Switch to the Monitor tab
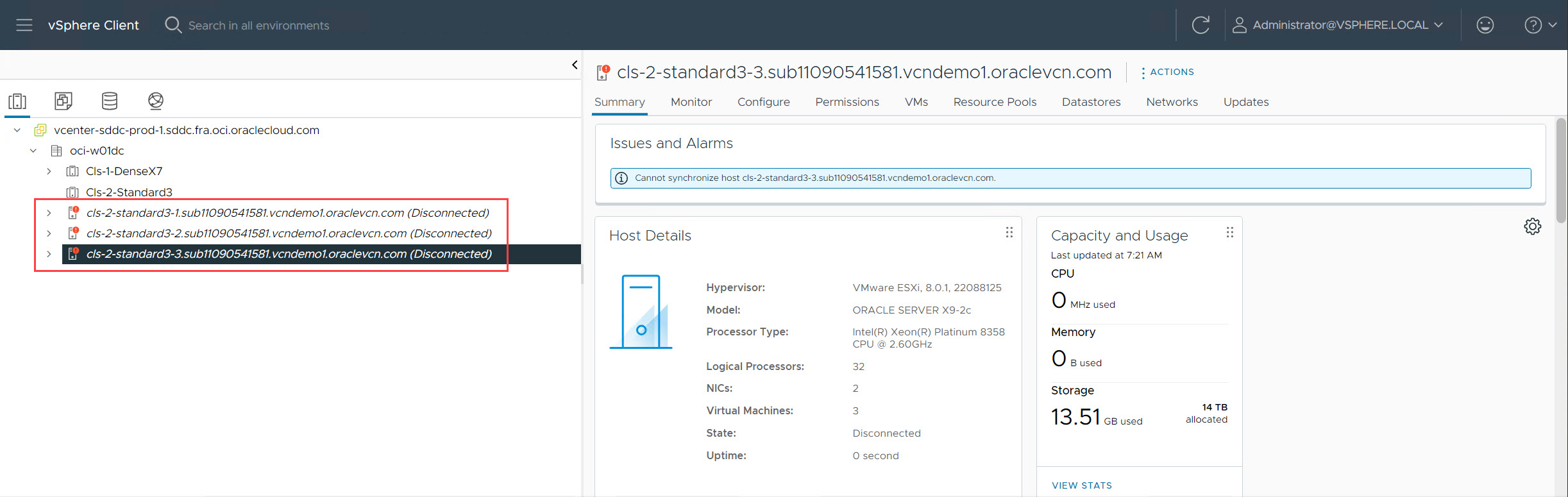1568x497 pixels. click(691, 102)
